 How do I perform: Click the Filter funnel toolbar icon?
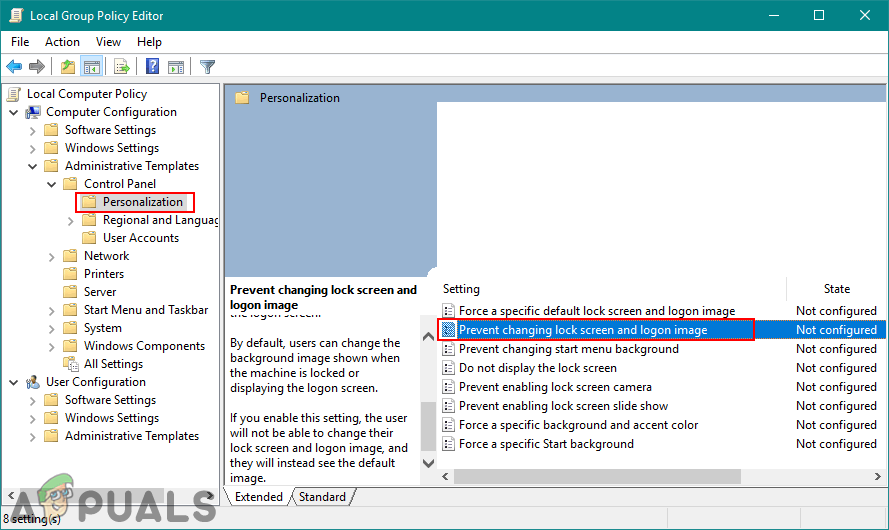tap(208, 67)
